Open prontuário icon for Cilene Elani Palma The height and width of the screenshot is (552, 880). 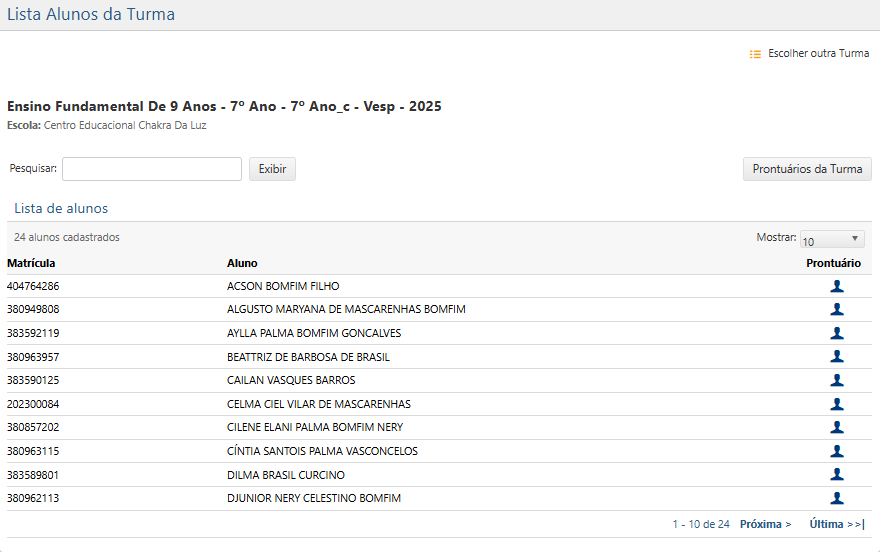pos(837,427)
